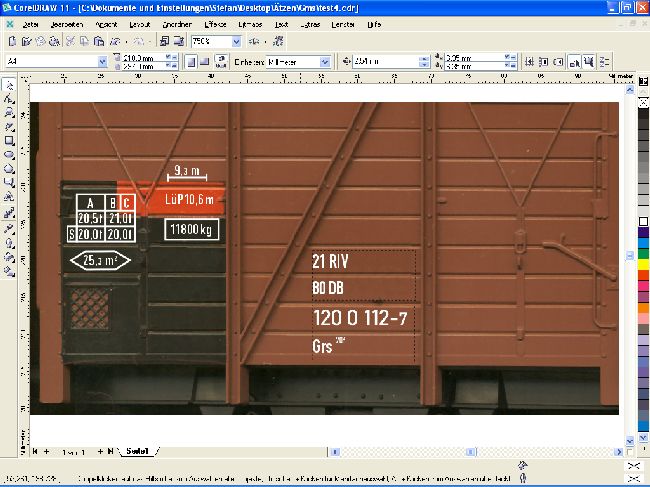
Task: Choose the Ellipse tool
Action: point(9,155)
